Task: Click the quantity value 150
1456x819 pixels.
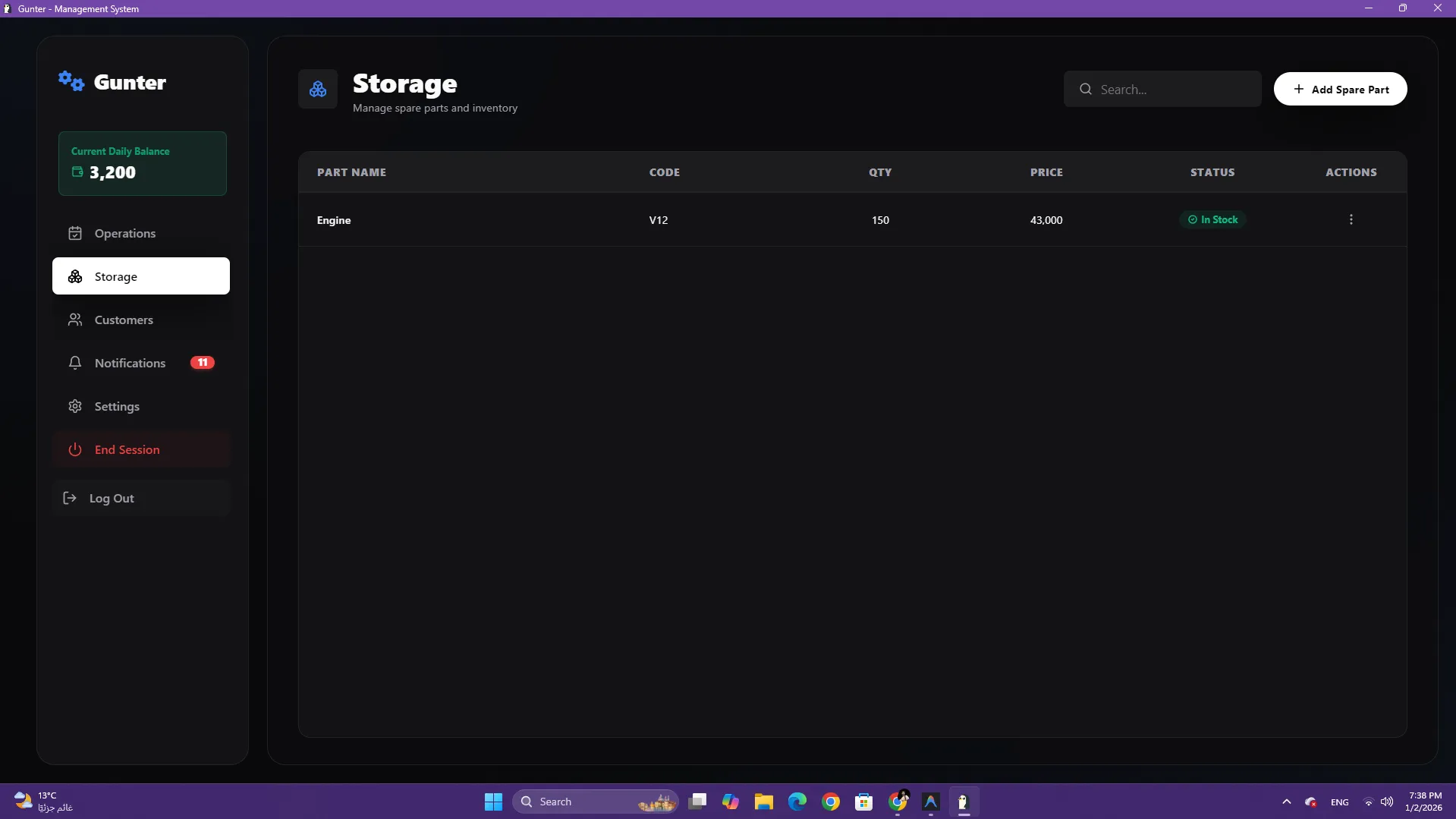Action: (x=880, y=220)
